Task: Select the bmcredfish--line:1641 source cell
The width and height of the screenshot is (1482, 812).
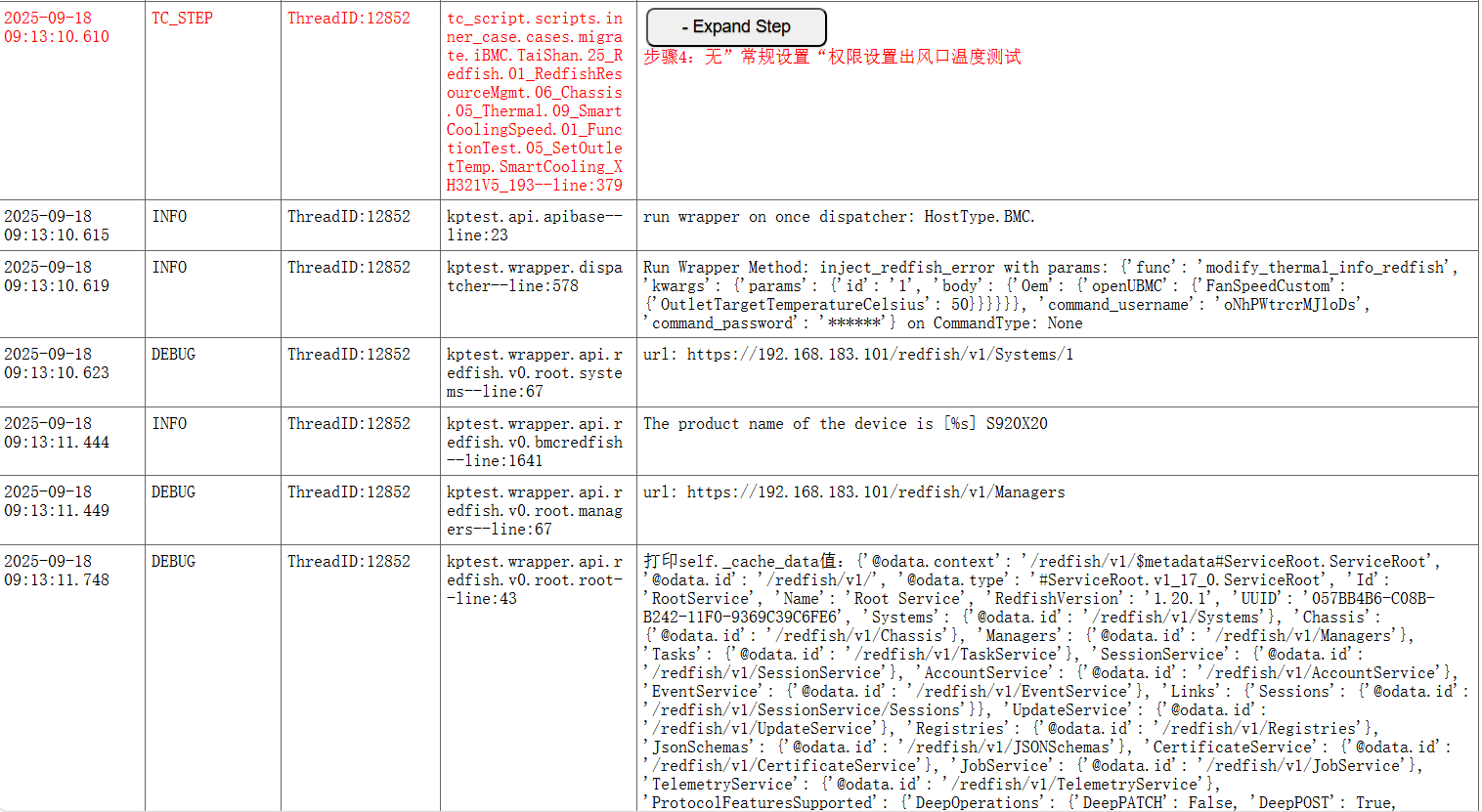Action: 535,442
